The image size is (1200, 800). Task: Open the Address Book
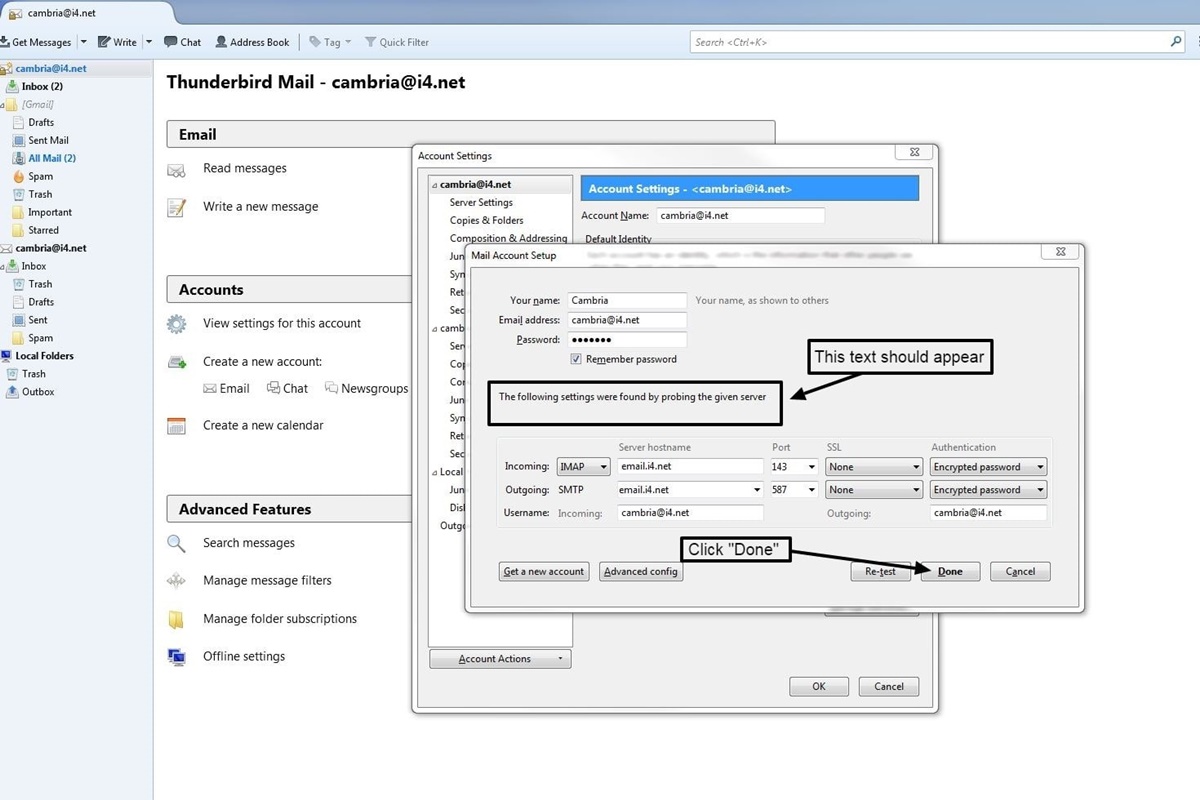(252, 42)
